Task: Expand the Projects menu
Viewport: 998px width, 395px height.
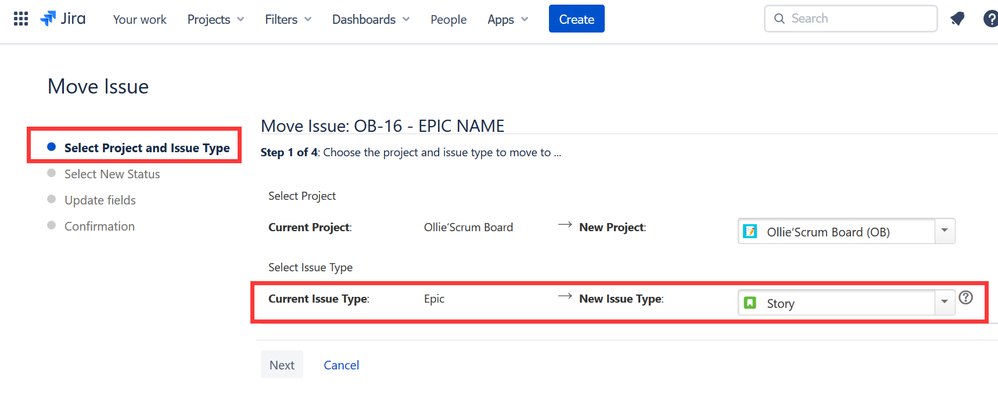Action: click(x=216, y=20)
